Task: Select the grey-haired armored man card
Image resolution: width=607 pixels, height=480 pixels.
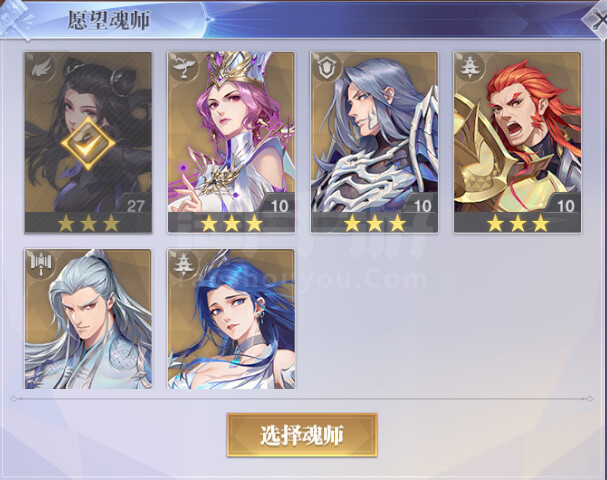Action: (374, 142)
